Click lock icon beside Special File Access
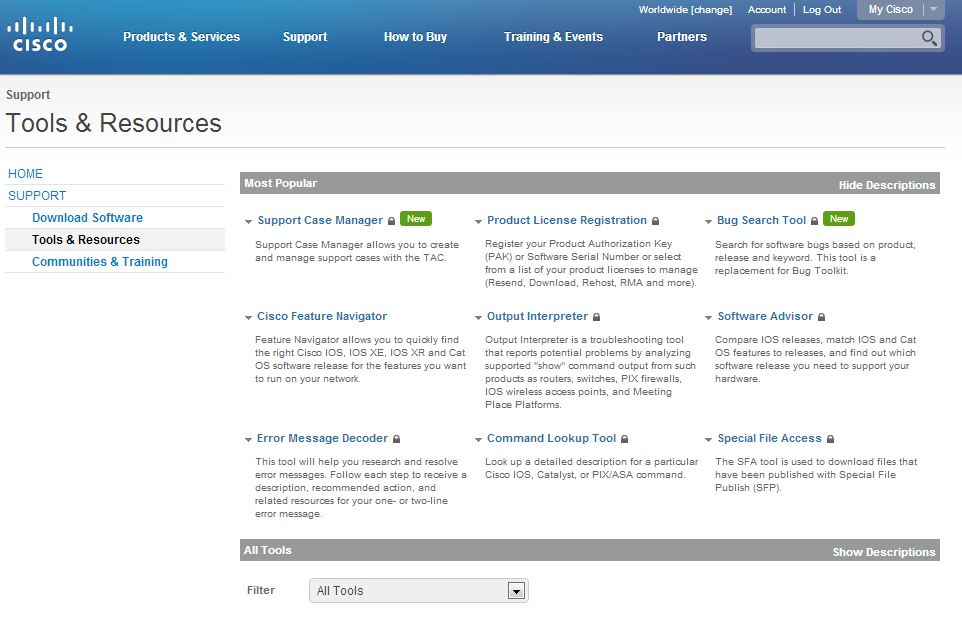The image size is (962, 634). point(830,439)
